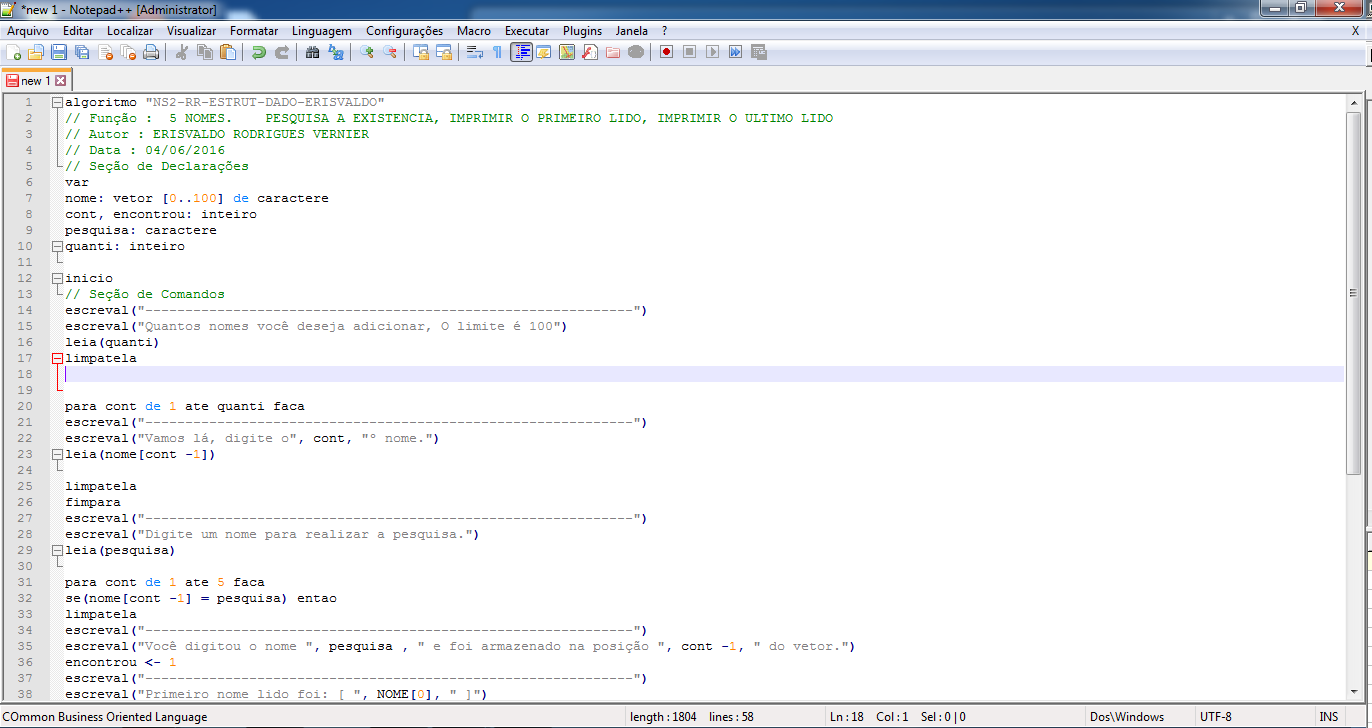Image resolution: width=1372 pixels, height=728 pixels.
Task: Click the user-defined language dialog icon
Action: [544, 52]
